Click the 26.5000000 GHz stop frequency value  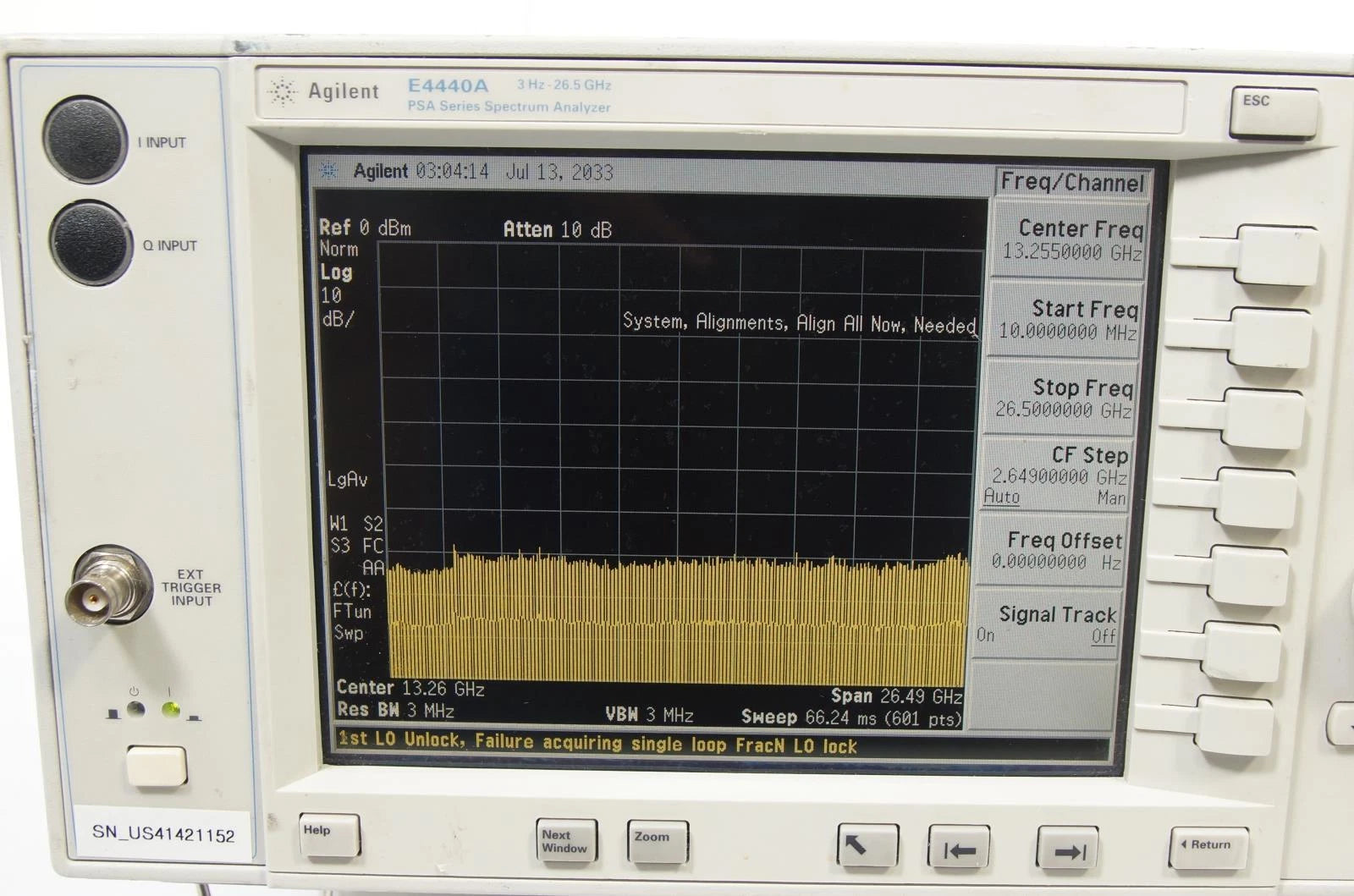(x=1063, y=410)
